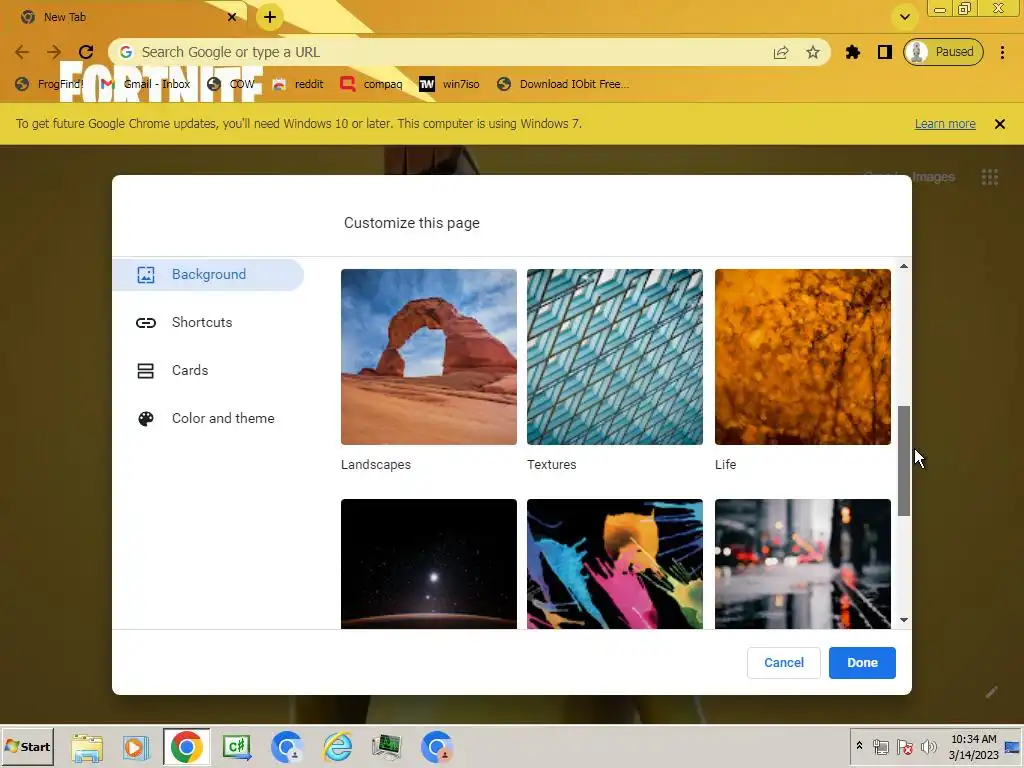Open the Google apps grid icon
Image resolution: width=1024 pixels, height=768 pixels.
click(x=989, y=177)
